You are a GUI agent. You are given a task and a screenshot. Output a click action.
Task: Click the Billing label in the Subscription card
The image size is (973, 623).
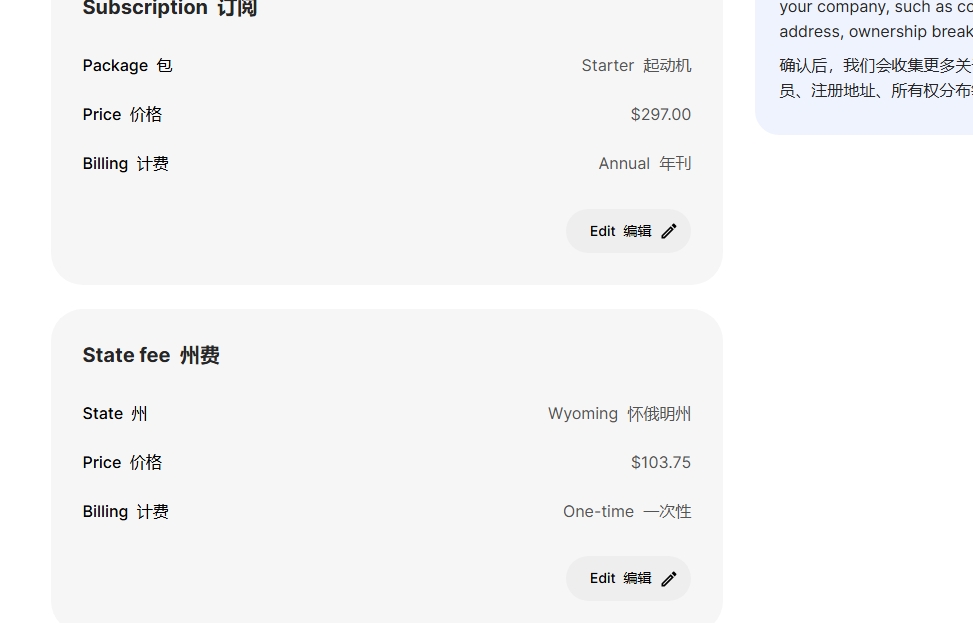tap(125, 164)
